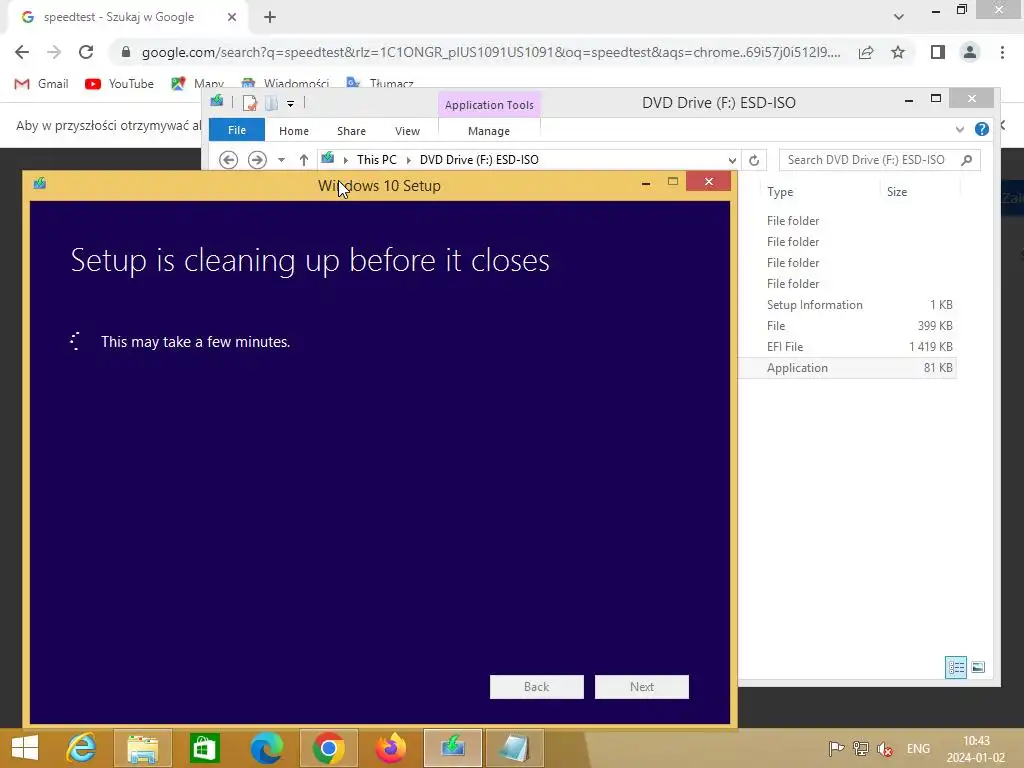The image size is (1024, 768).
Task: Click the Windows Setup taskbar icon
Action: pos(453,748)
